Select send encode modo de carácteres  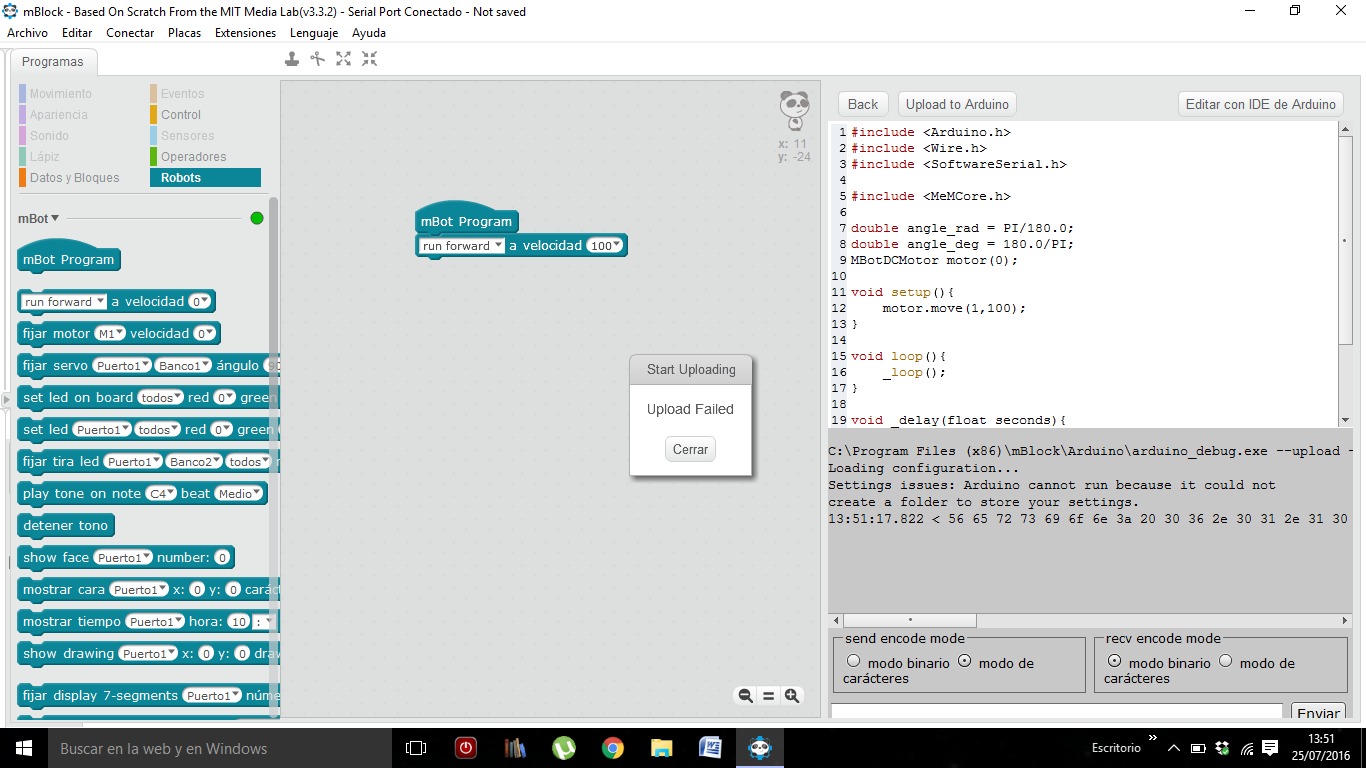tap(965, 661)
